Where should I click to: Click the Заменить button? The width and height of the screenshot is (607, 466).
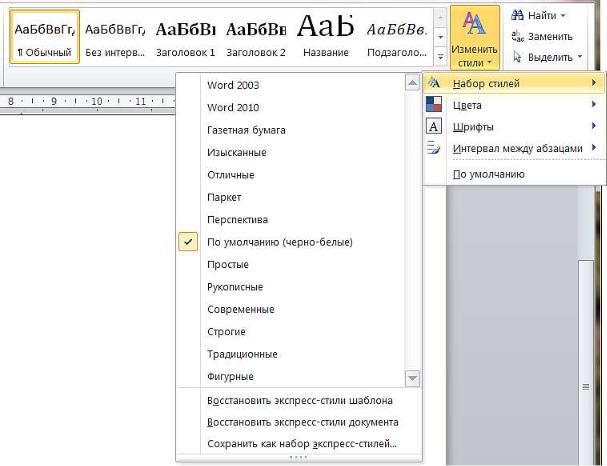[542, 36]
